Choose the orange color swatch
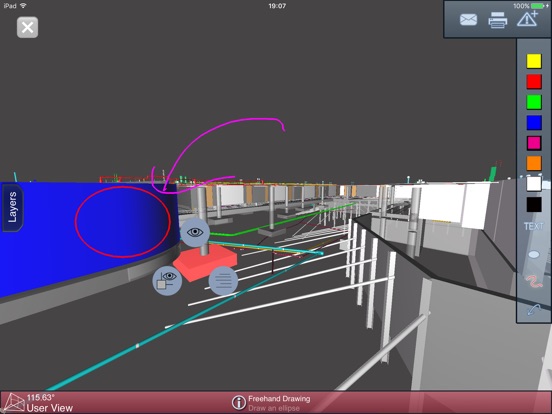Viewport: 552px width, 414px height. 534,163
